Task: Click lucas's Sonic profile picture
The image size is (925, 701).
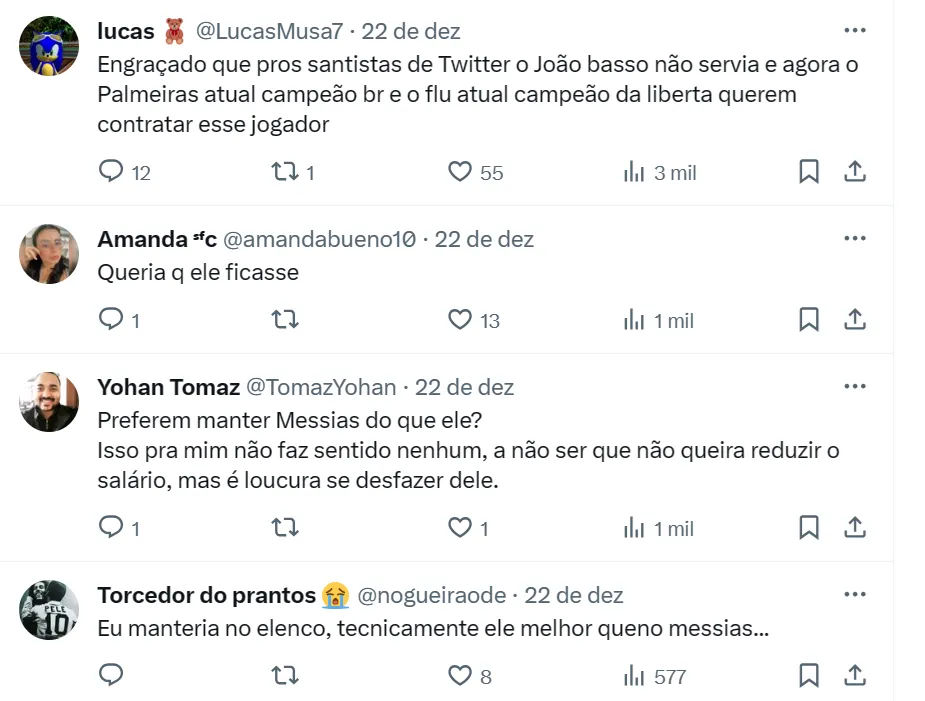Action: pyautogui.click(x=49, y=46)
